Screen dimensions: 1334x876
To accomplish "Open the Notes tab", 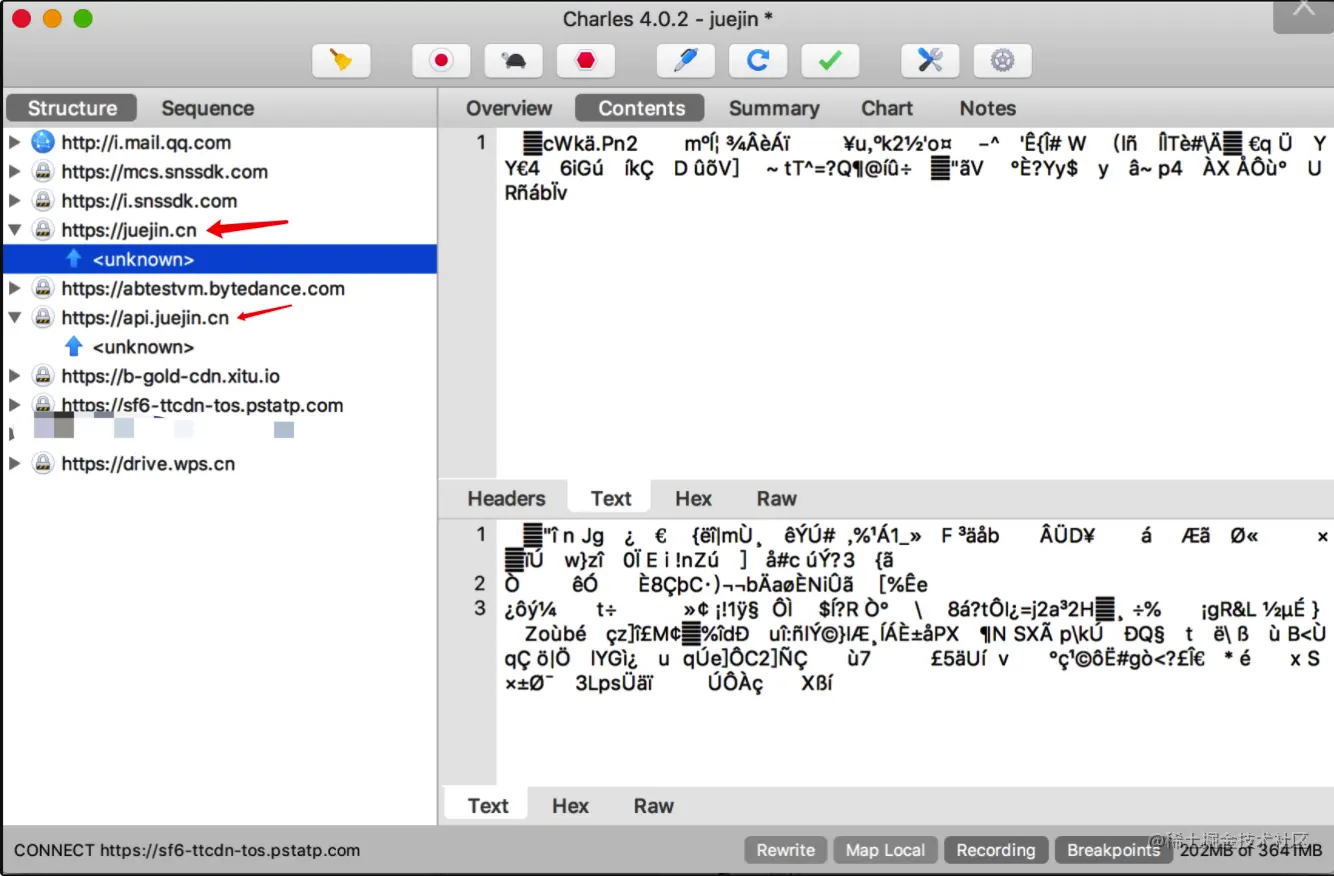I will [988, 108].
